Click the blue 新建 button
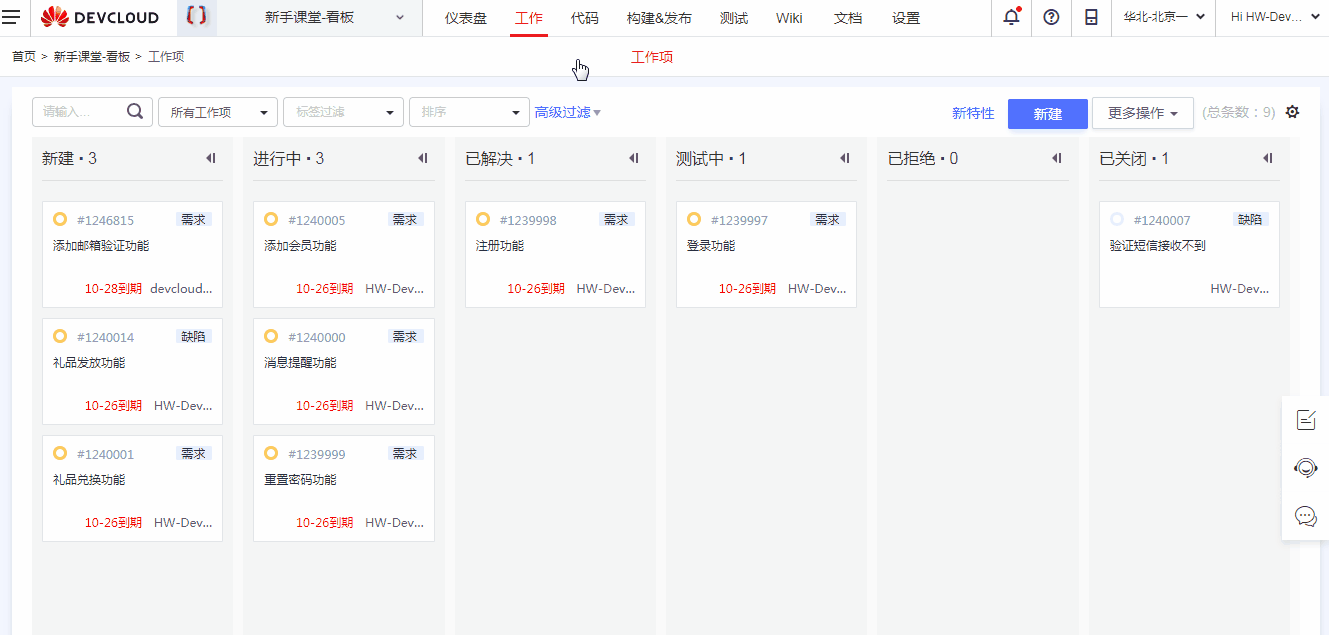 (x=1047, y=114)
